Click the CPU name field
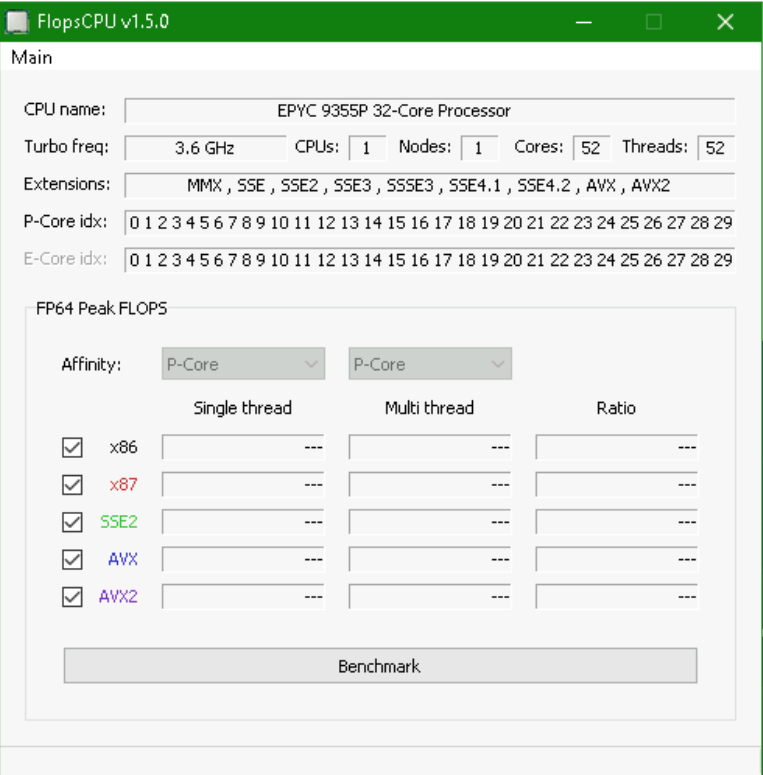Screen dimensions: 763x775 pyautogui.click(x=429, y=110)
